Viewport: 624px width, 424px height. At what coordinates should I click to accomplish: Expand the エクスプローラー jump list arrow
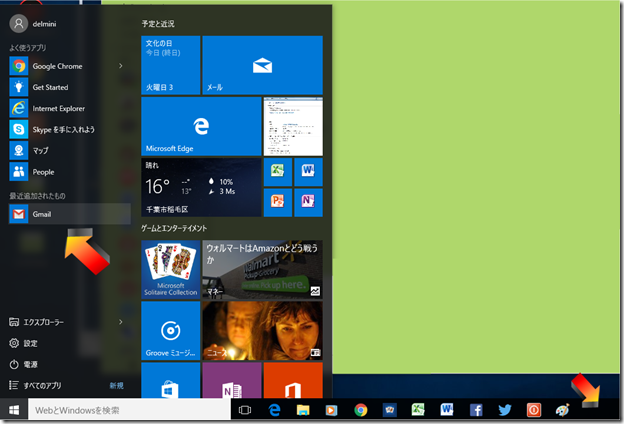pyautogui.click(x=121, y=322)
